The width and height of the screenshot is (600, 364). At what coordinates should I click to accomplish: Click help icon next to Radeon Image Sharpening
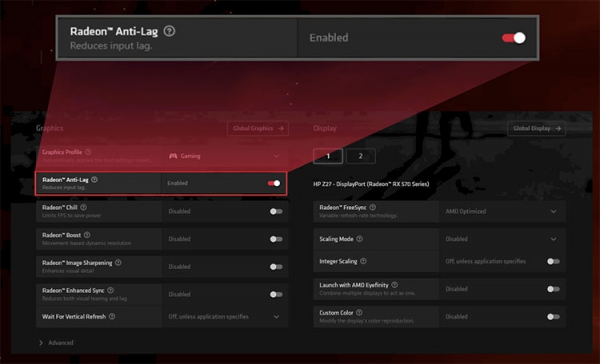[x=118, y=263]
